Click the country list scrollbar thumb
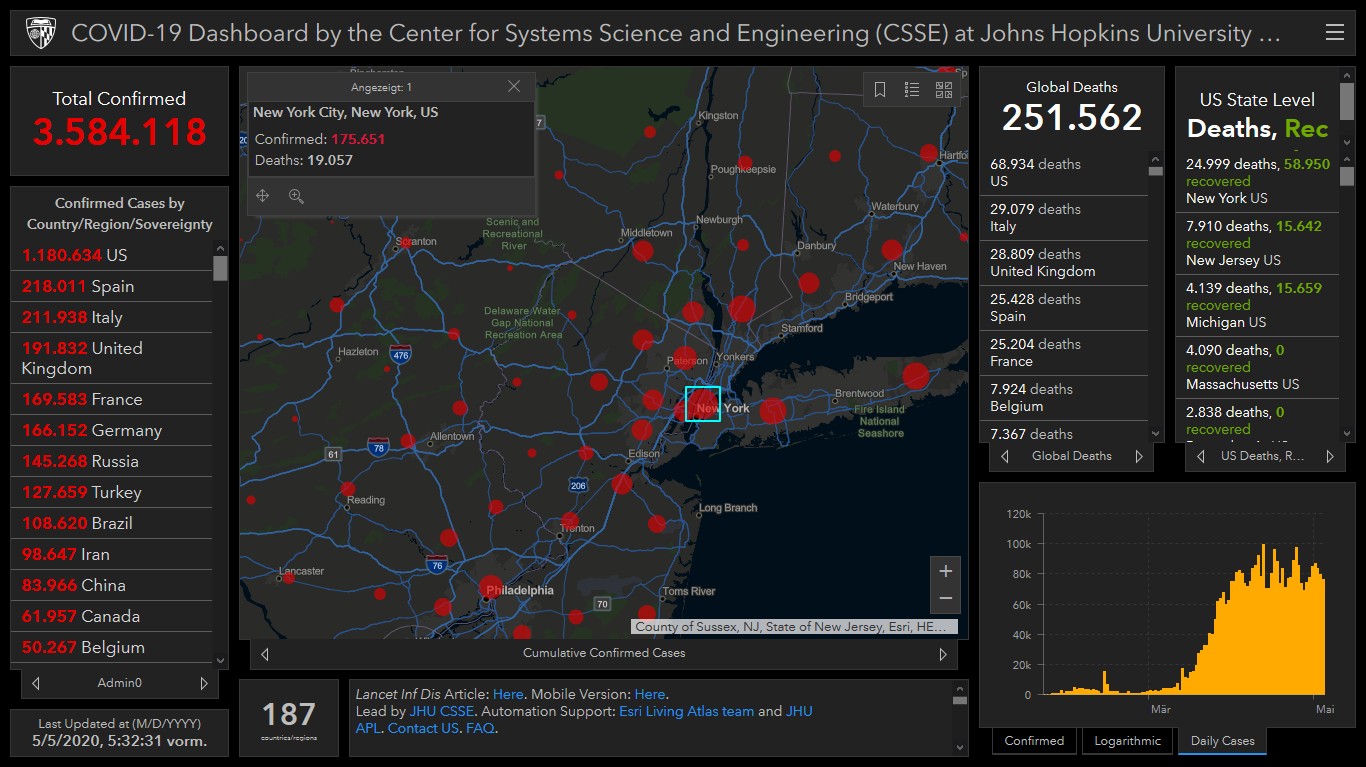1366x767 pixels. click(x=220, y=268)
